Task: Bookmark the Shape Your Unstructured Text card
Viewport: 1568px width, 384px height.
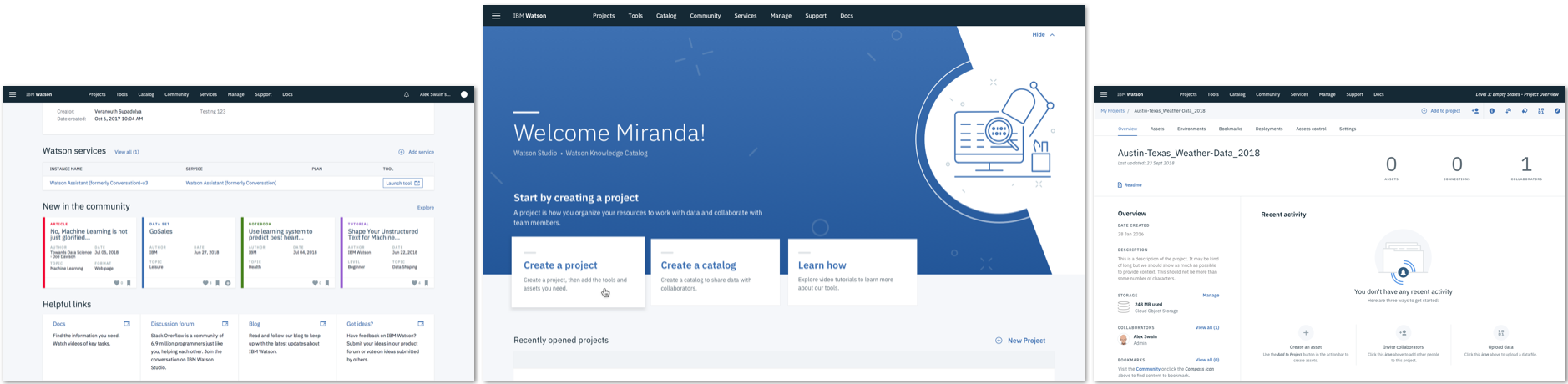Action: point(427,283)
